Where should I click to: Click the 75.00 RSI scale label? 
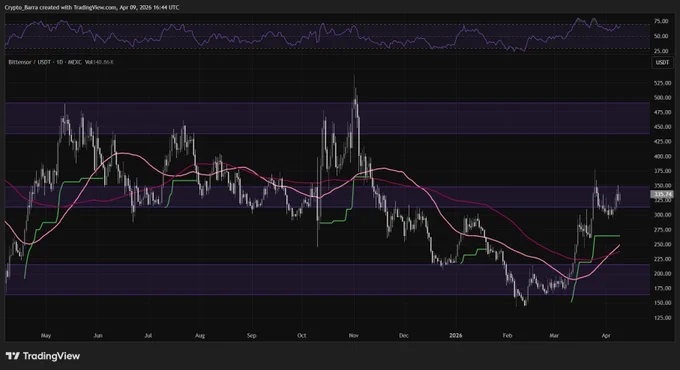(660, 21)
